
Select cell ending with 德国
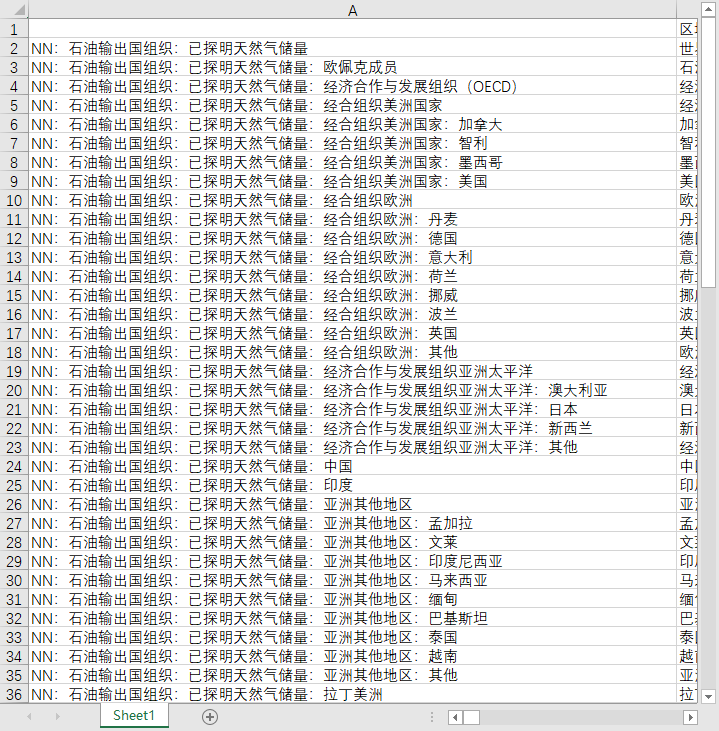[x=353, y=238]
